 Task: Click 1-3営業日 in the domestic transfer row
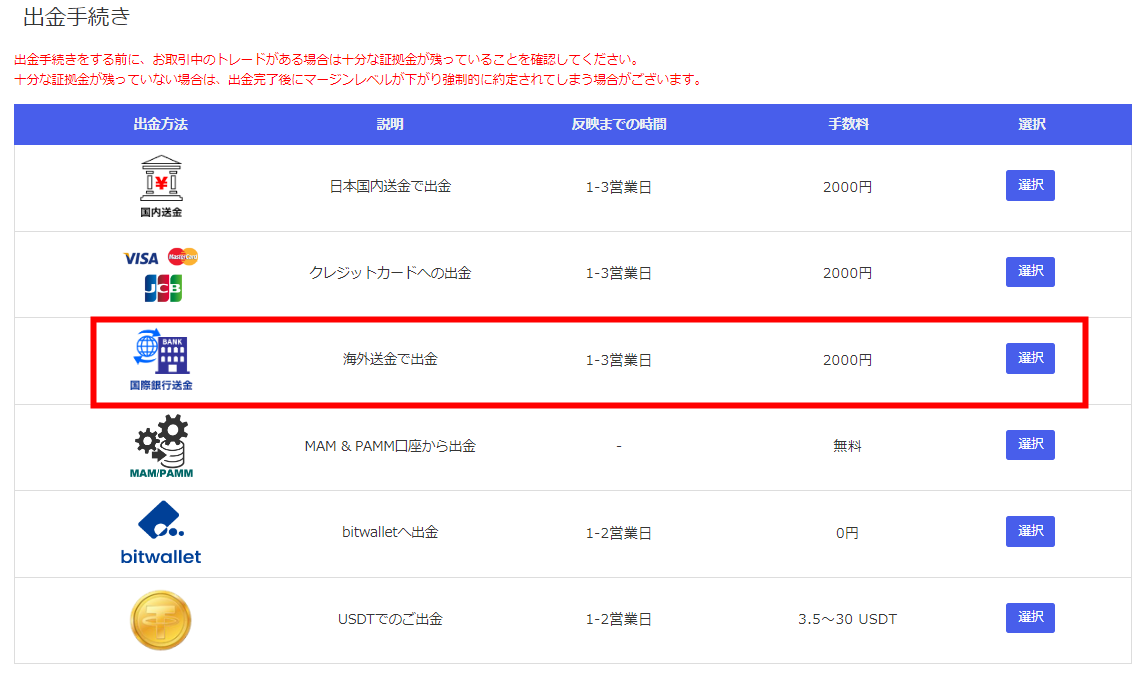[619, 187]
